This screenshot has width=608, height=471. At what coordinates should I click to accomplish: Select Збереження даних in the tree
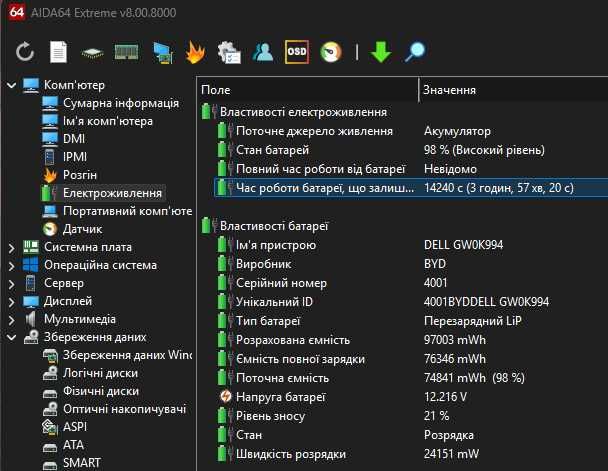(95, 337)
